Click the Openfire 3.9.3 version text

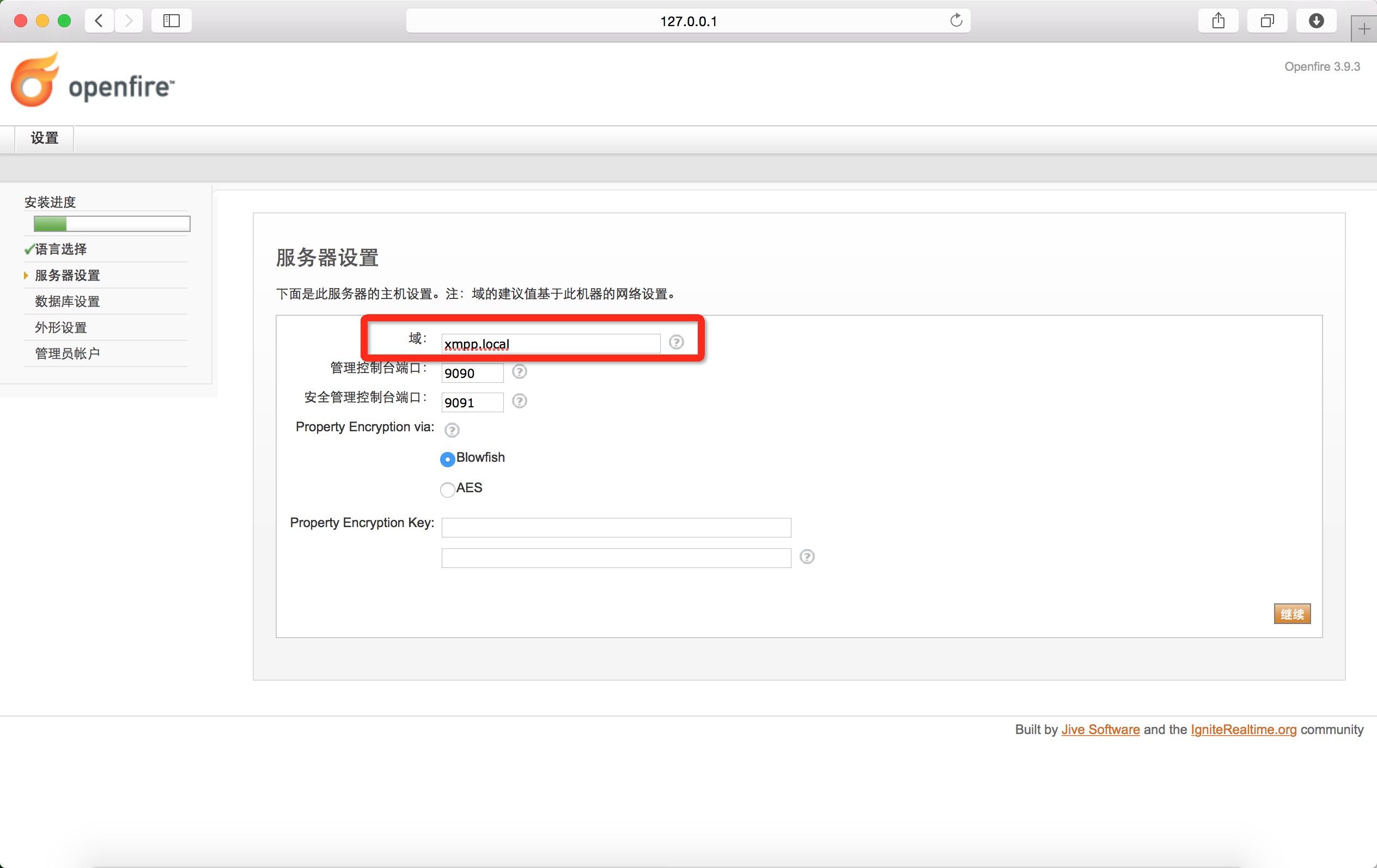click(x=1322, y=66)
